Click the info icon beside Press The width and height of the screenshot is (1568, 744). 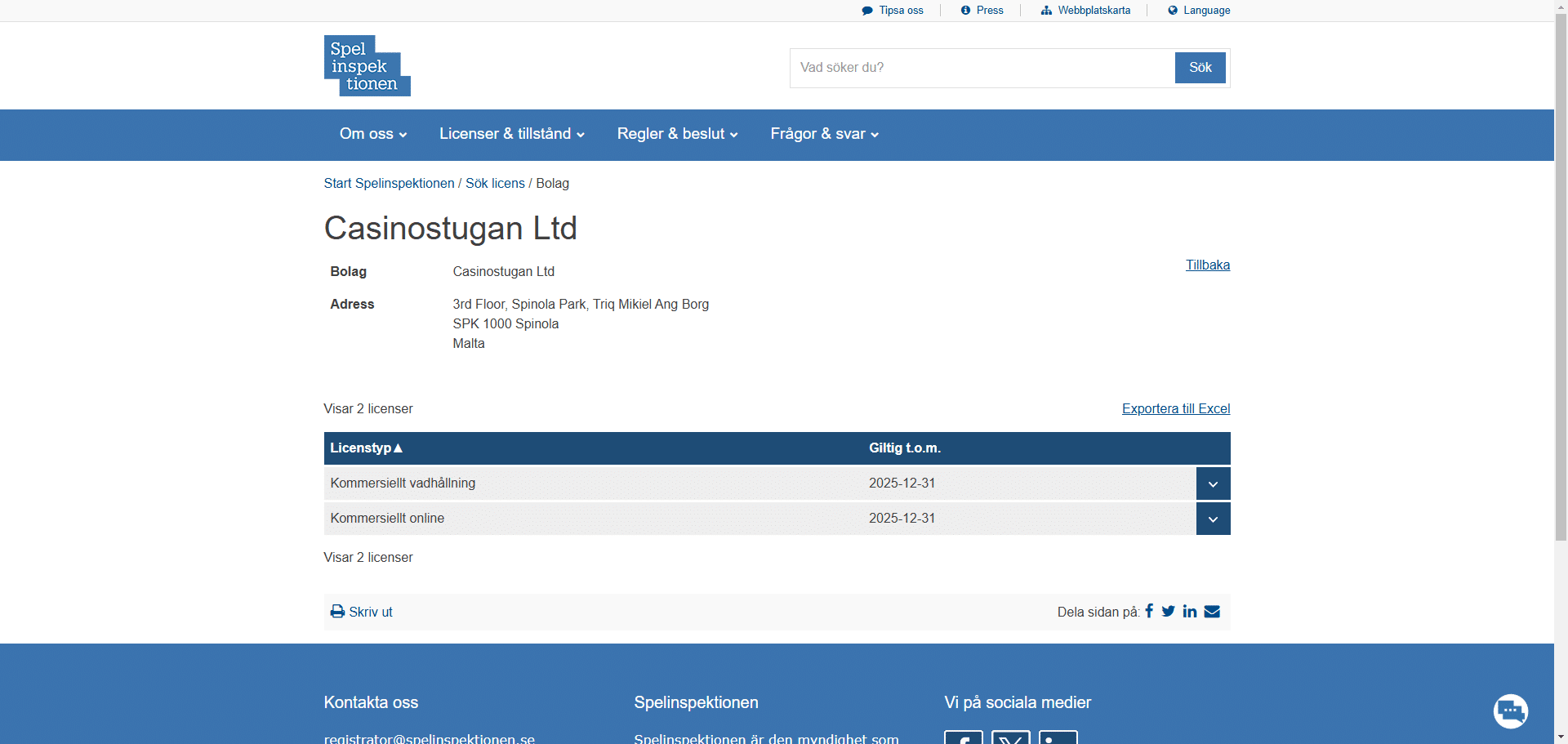coord(965,11)
